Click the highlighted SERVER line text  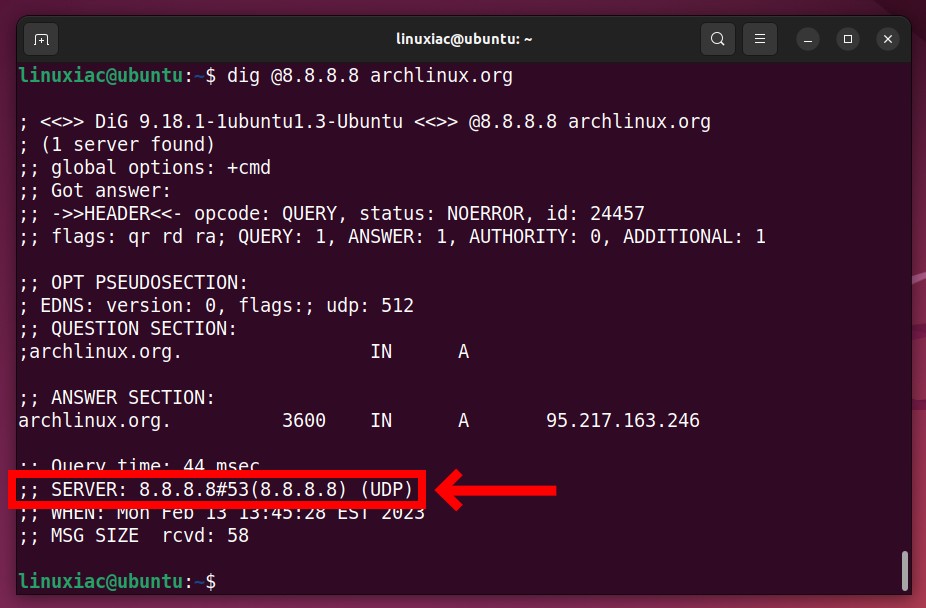(x=216, y=489)
